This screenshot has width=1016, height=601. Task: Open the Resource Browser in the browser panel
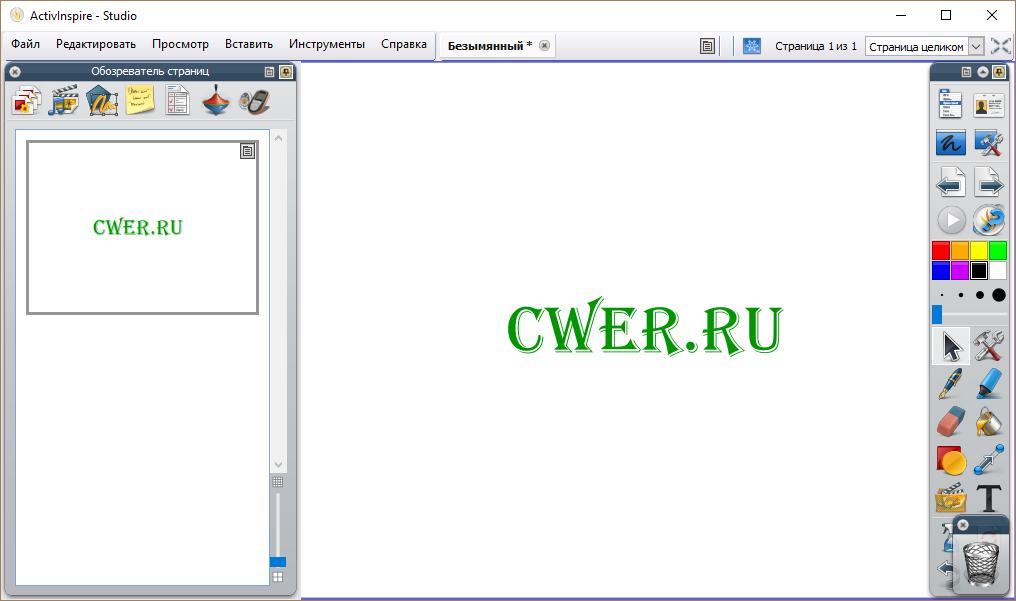coord(64,100)
